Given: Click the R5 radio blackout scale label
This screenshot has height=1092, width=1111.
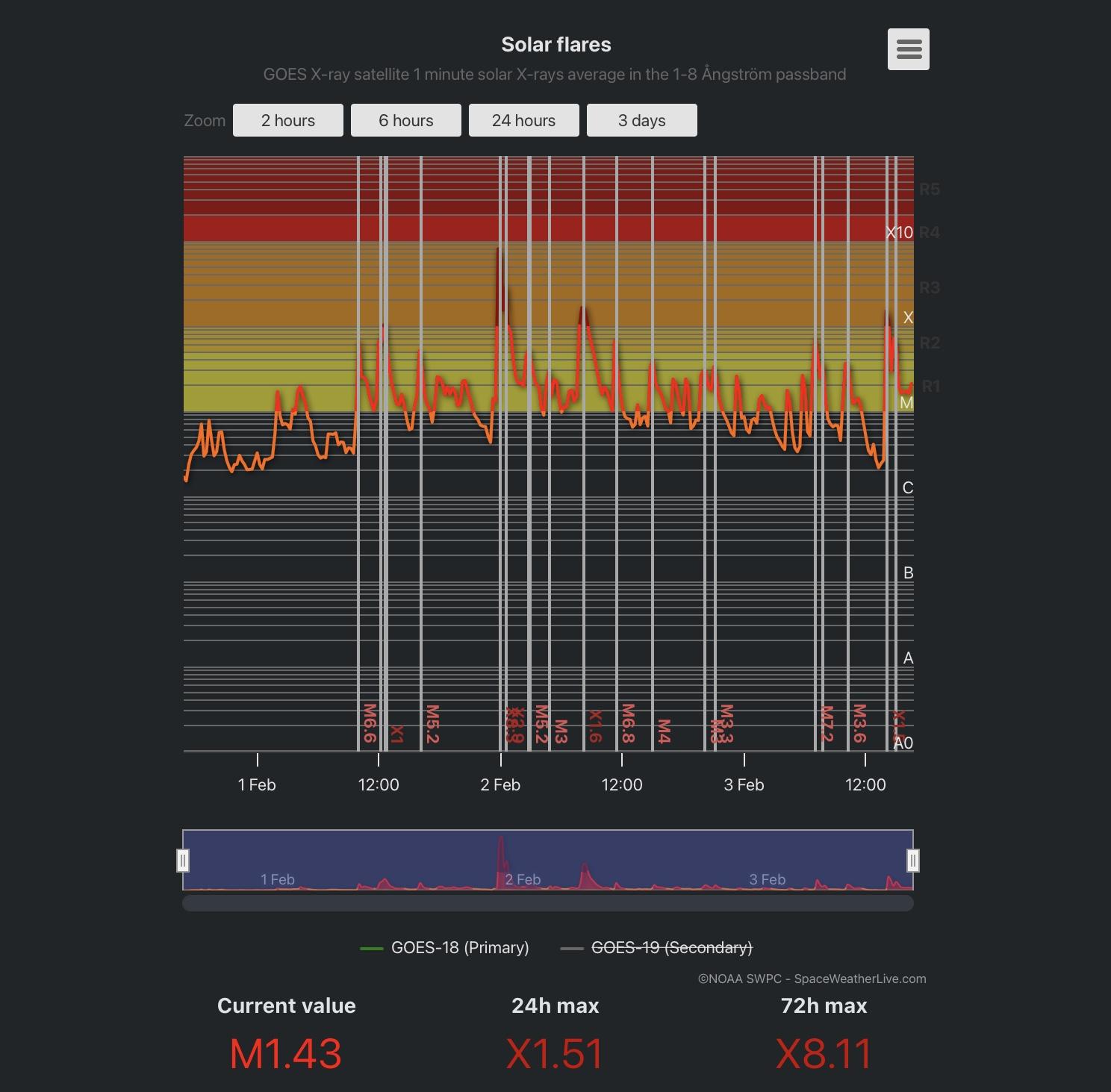Looking at the screenshot, I should (x=930, y=189).
